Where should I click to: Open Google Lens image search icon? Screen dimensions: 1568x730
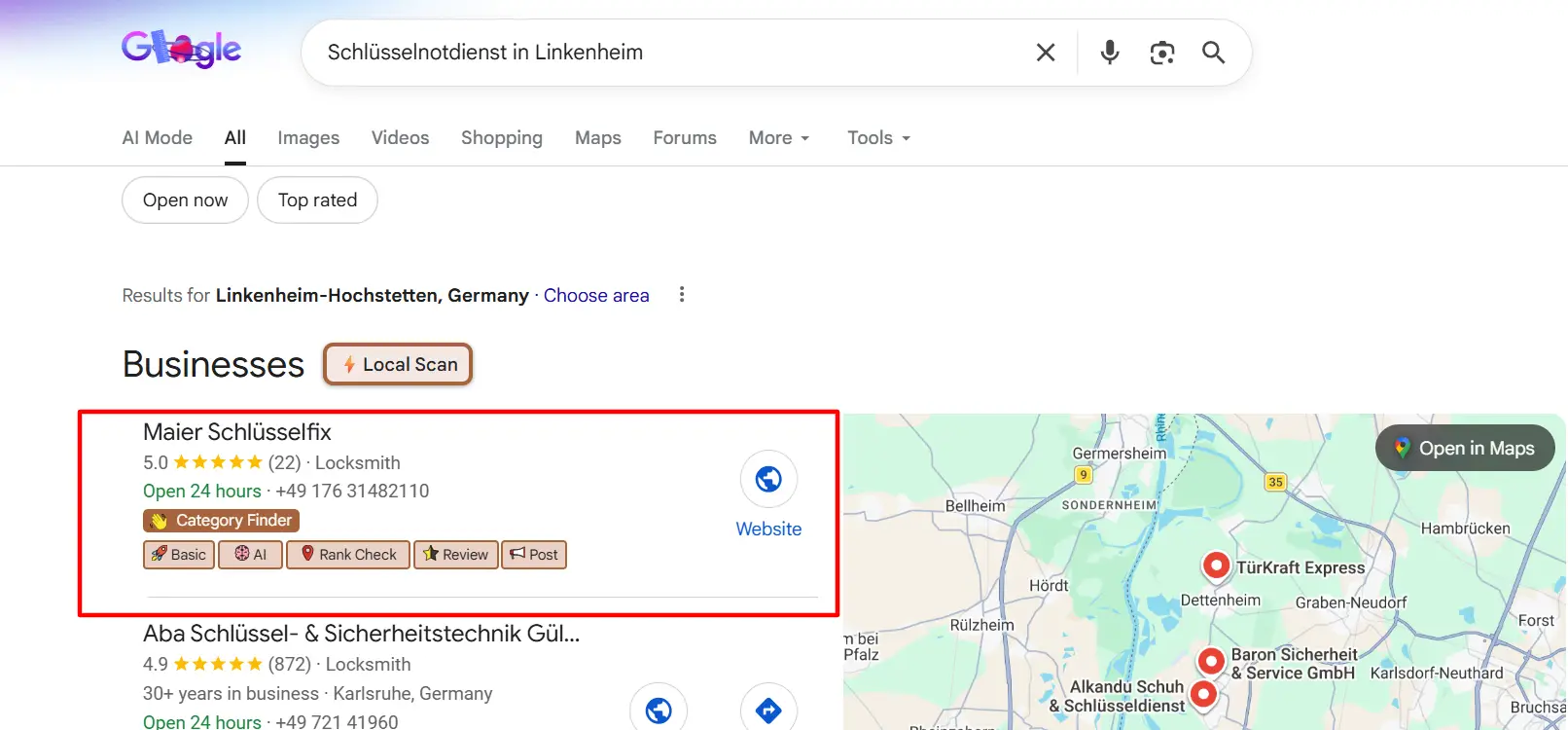click(1162, 53)
